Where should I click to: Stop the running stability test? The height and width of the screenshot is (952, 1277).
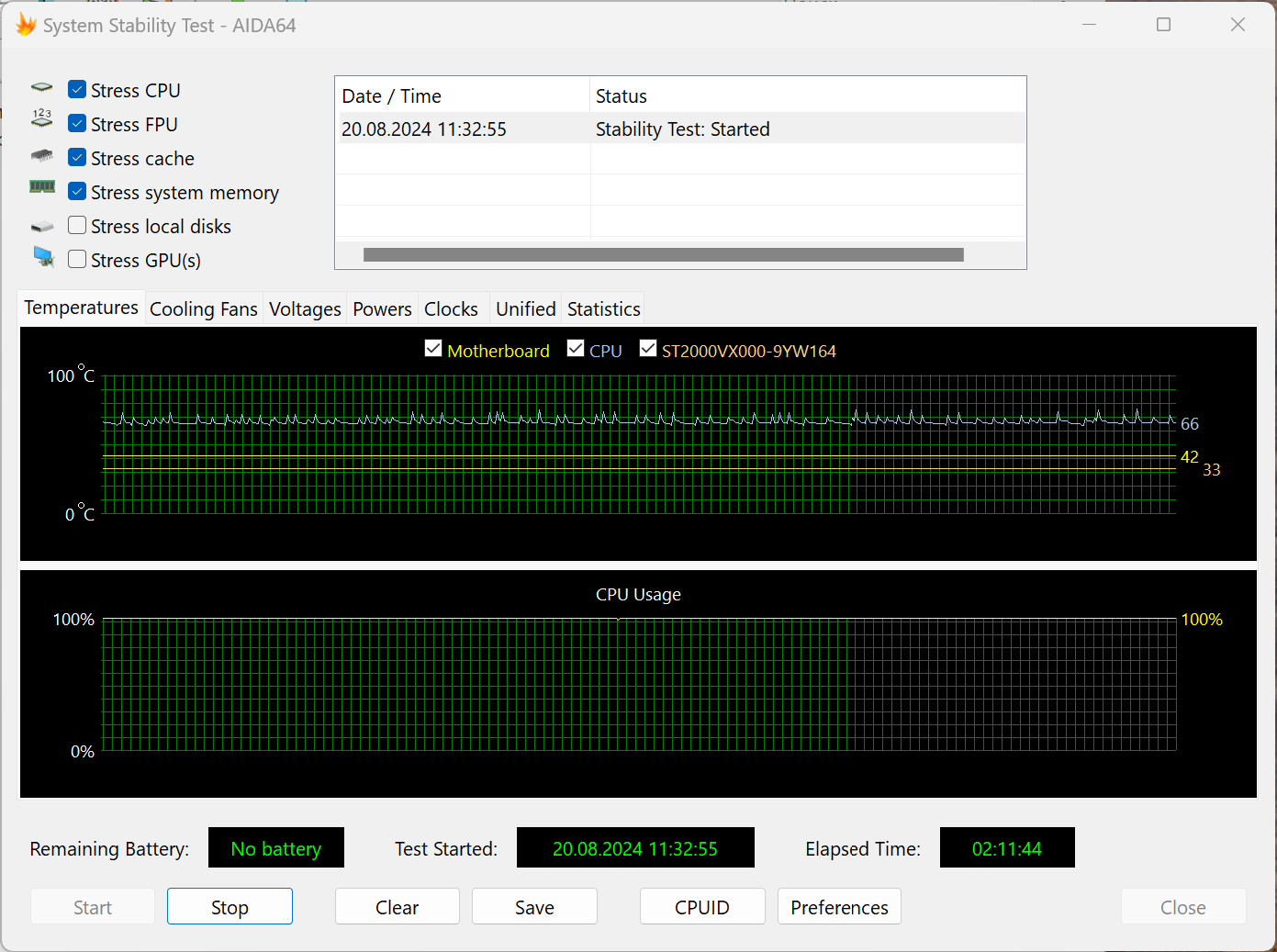tap(230, 907)
